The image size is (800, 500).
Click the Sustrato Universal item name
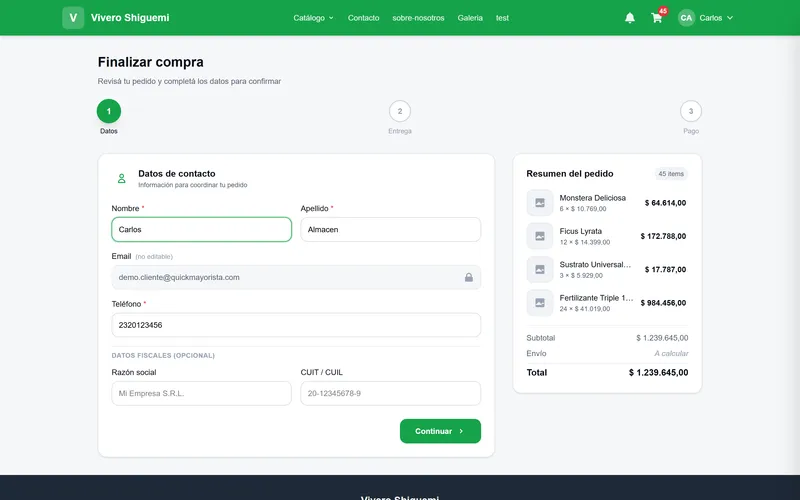tap(595, 264)
